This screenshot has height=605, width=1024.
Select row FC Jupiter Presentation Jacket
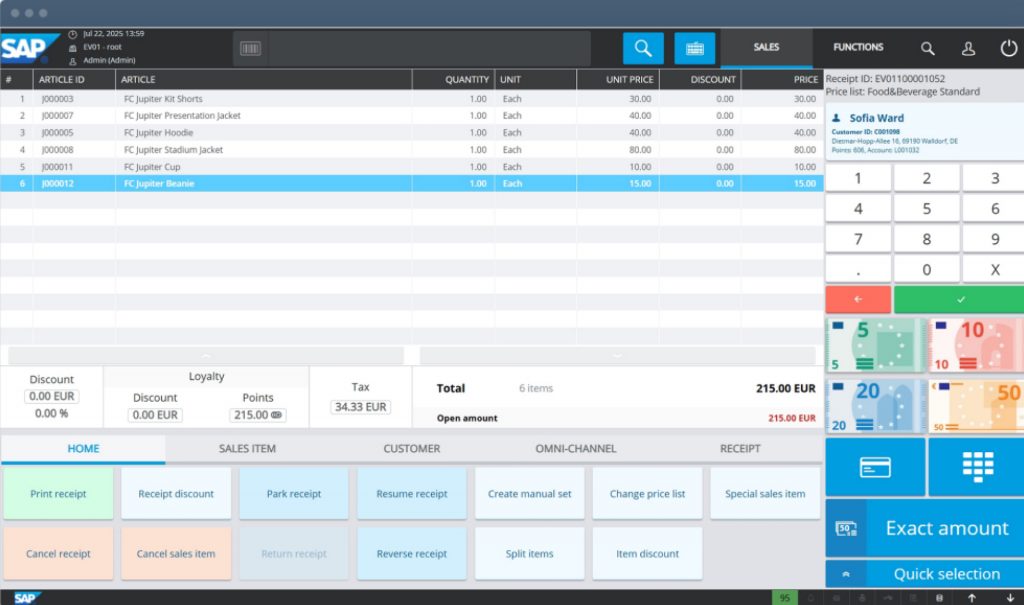411,116
